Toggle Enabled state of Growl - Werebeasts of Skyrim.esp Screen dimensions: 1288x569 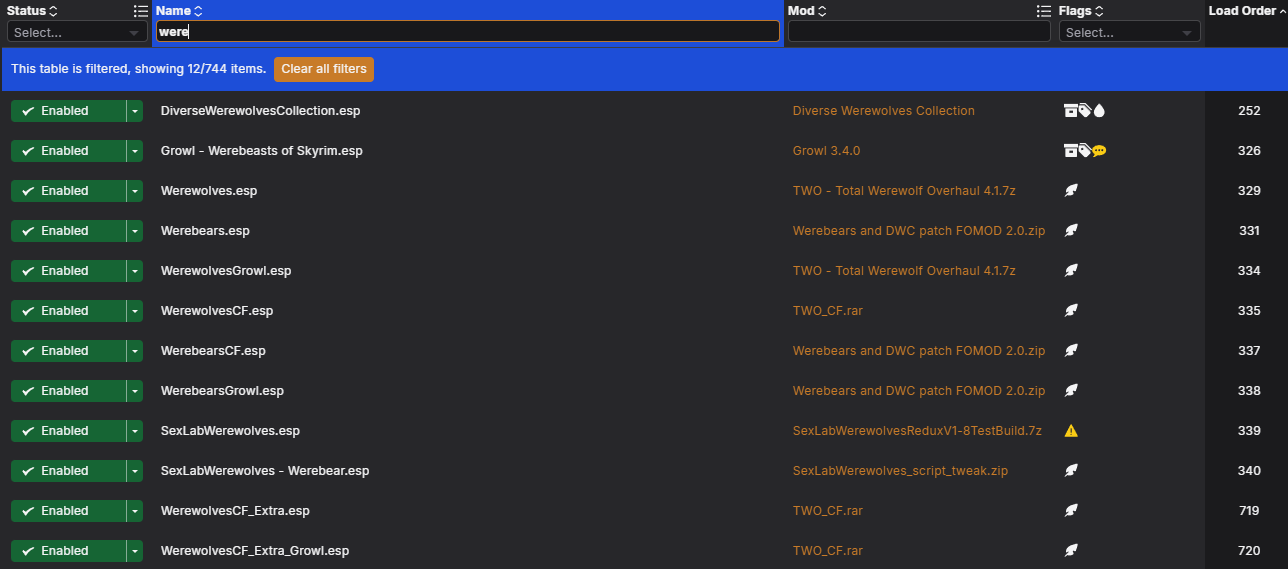tap(68, 151)
